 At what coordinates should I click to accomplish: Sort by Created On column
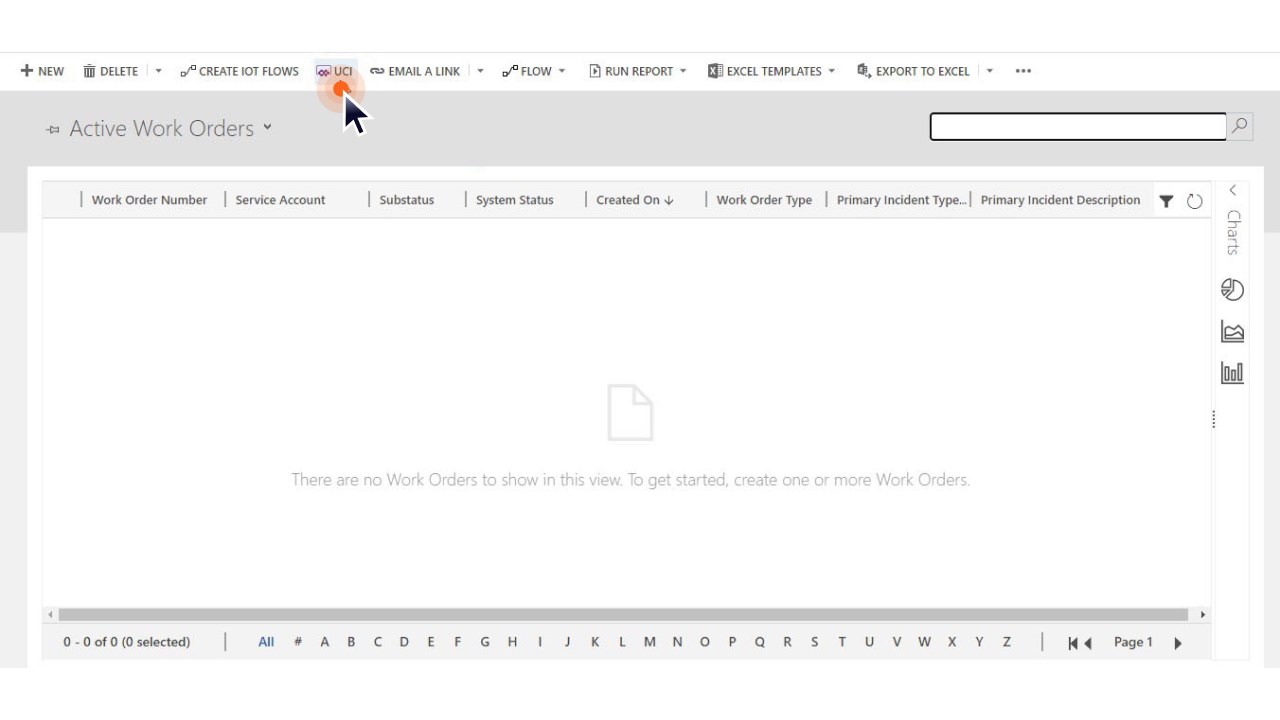tap(635, 200)
